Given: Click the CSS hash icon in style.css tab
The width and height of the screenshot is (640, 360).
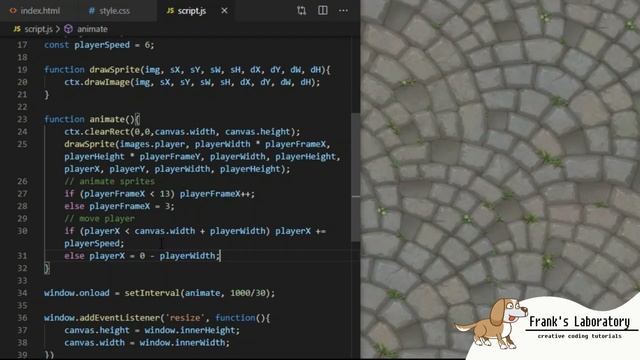Looking at the screenshot, I should 91,11.
